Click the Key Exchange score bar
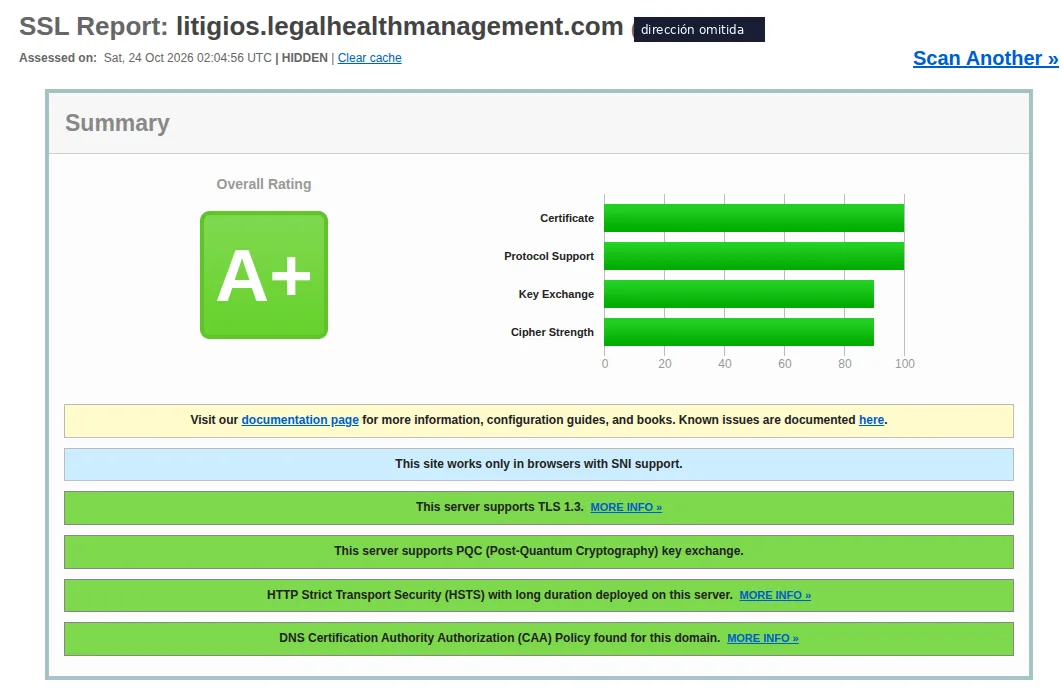Screen dimensions: 1064x692 pyautogui.click(x=739, y=294)
